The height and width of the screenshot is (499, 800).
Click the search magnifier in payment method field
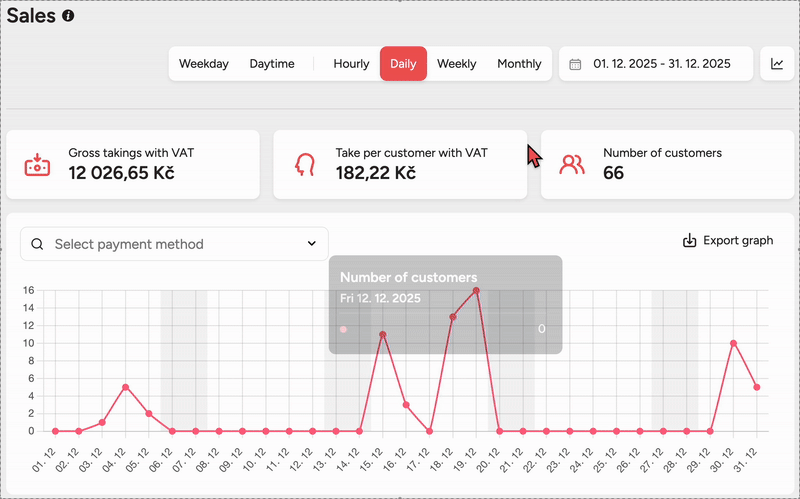click(38, 244)
